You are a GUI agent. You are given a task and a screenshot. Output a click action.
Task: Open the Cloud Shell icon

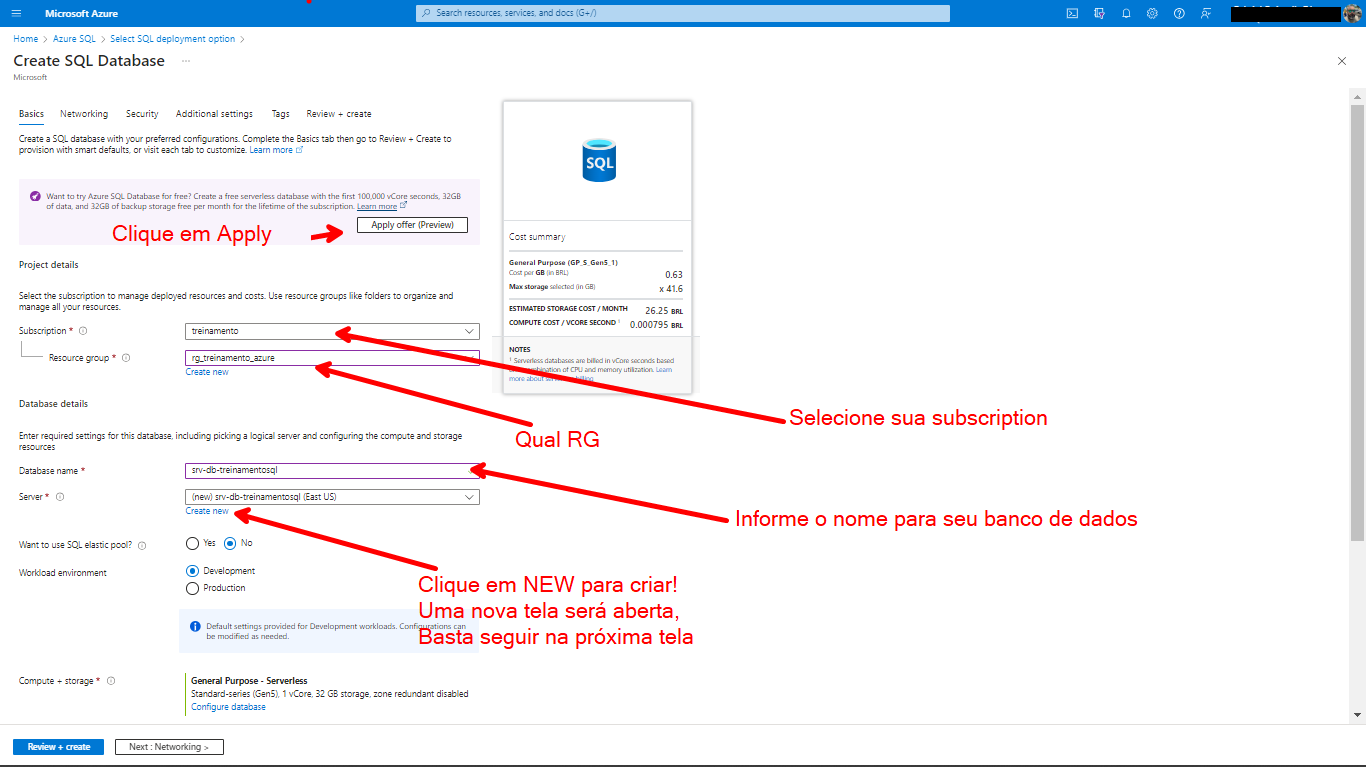click(1072, 13)
